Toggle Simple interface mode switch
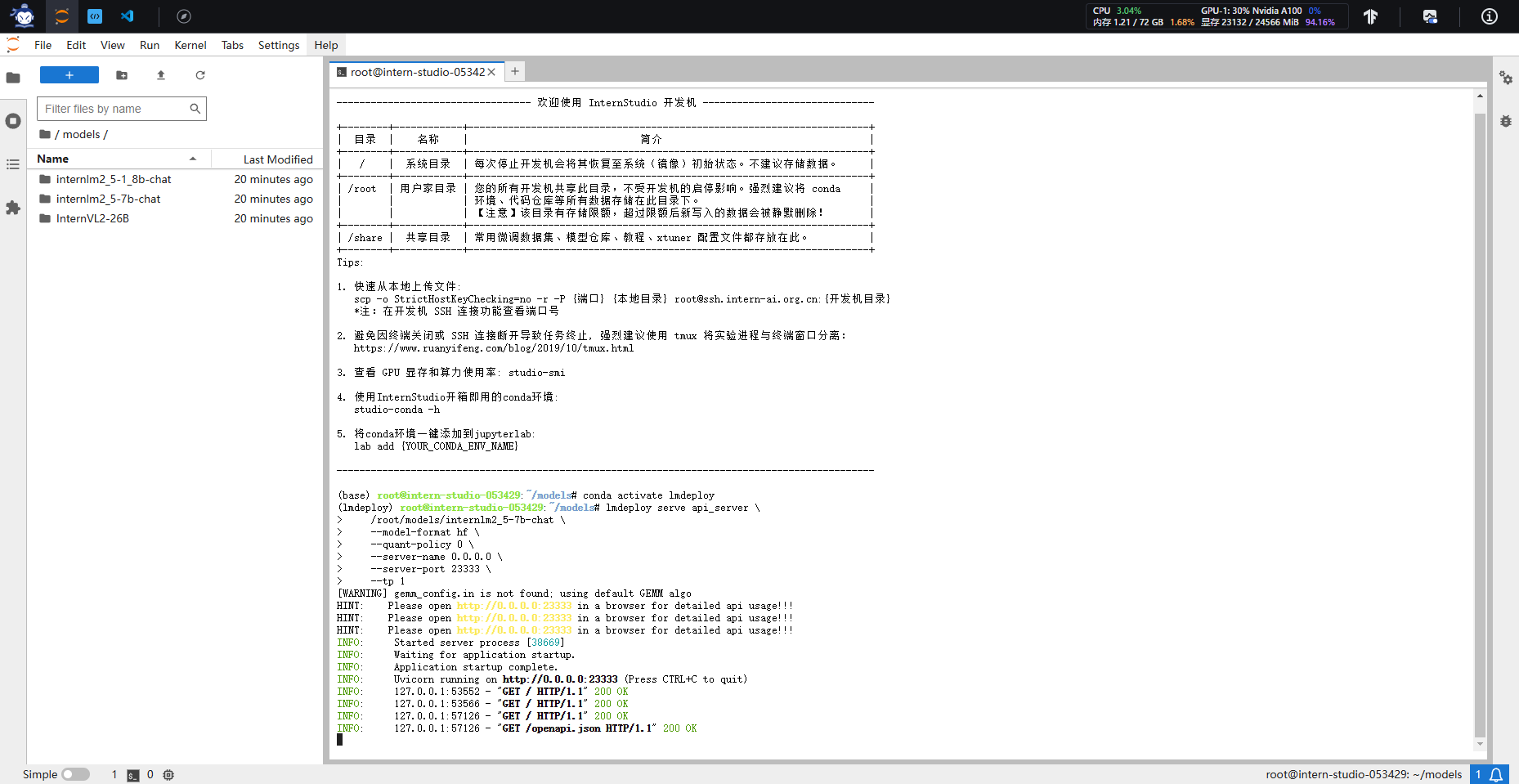The width and height of the screenshot is (1519, 784). point(75,774)
